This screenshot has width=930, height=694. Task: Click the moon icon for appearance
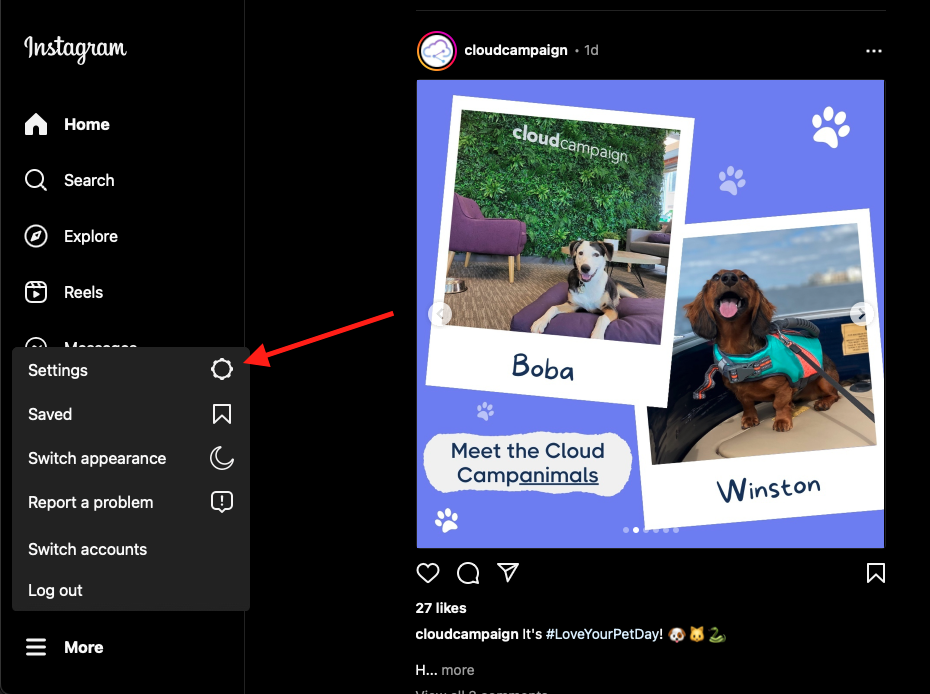click(222, 458)
